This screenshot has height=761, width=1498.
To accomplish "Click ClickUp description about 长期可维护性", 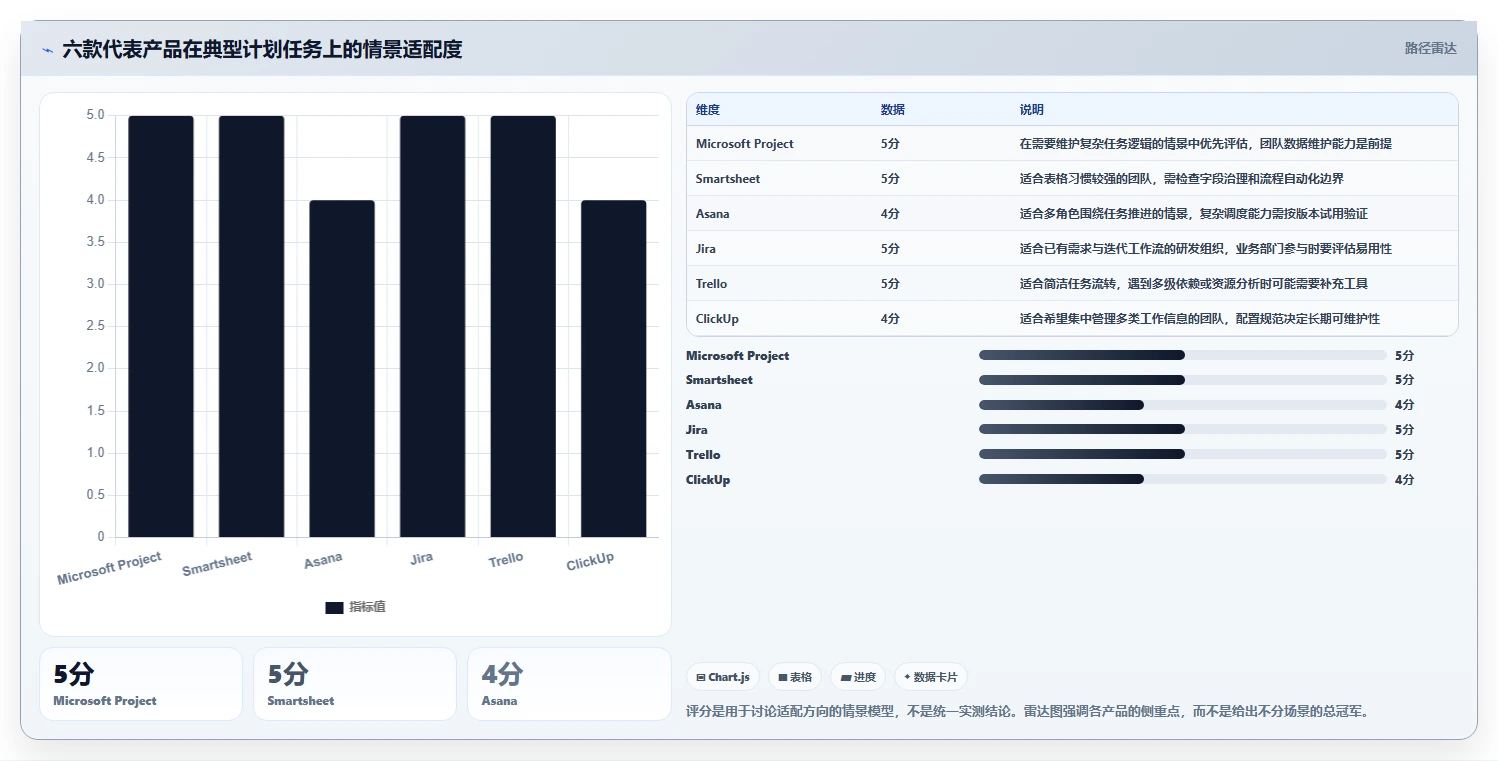I will click(1200, 319).
